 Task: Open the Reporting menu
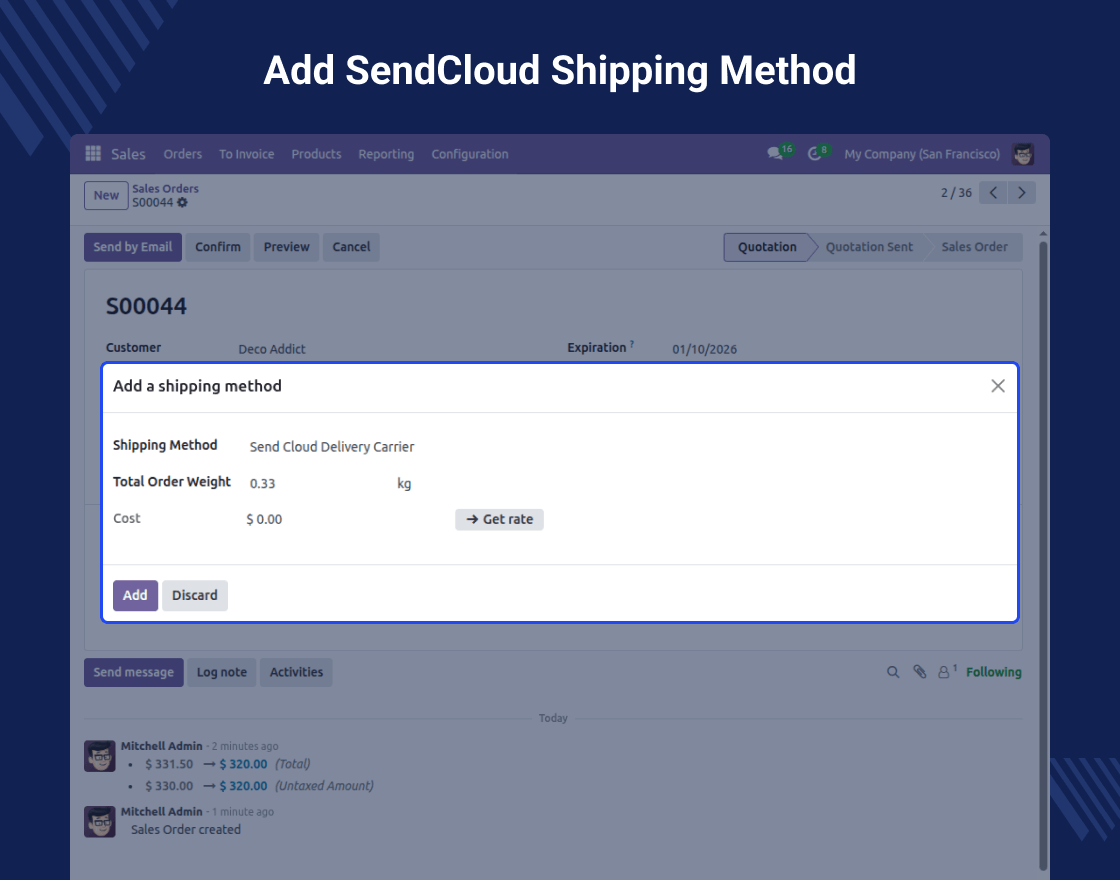386,154
